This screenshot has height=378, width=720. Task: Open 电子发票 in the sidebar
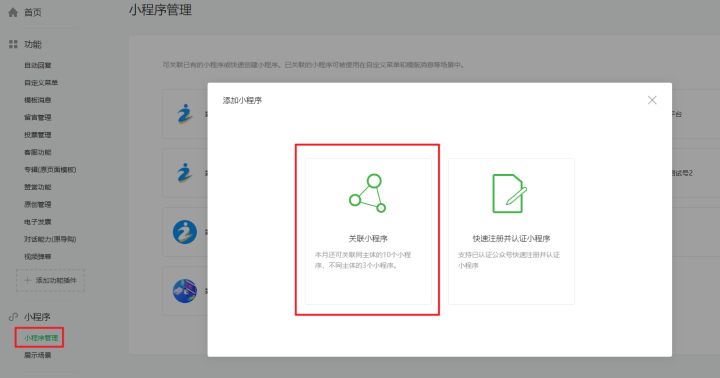pos(38,222)
